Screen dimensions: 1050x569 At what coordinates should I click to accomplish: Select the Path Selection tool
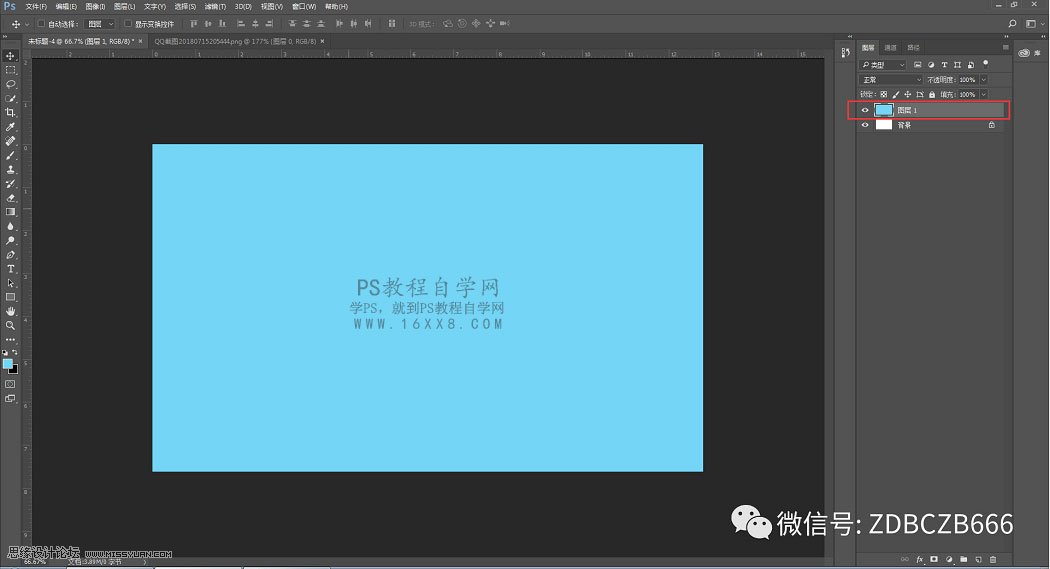10,282
